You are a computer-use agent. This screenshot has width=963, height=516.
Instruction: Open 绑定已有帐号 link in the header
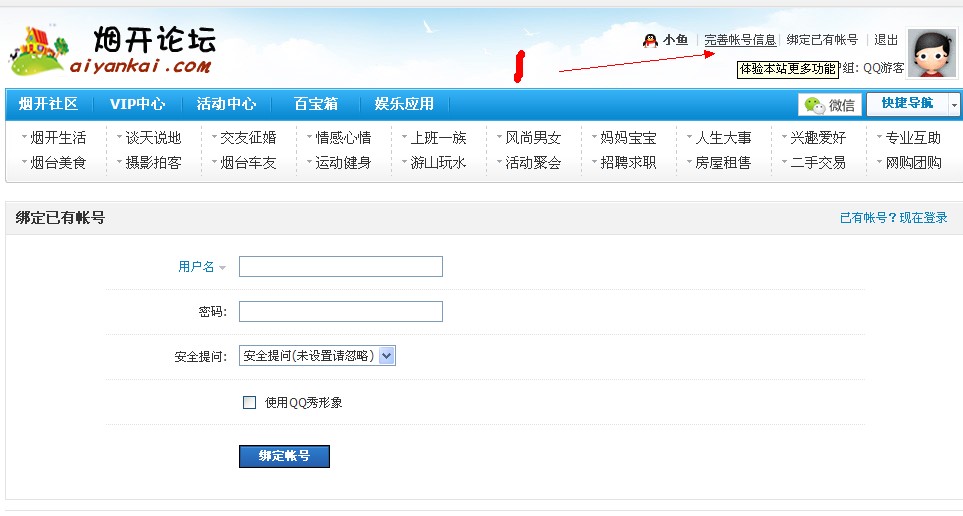(x=822, y=40)
